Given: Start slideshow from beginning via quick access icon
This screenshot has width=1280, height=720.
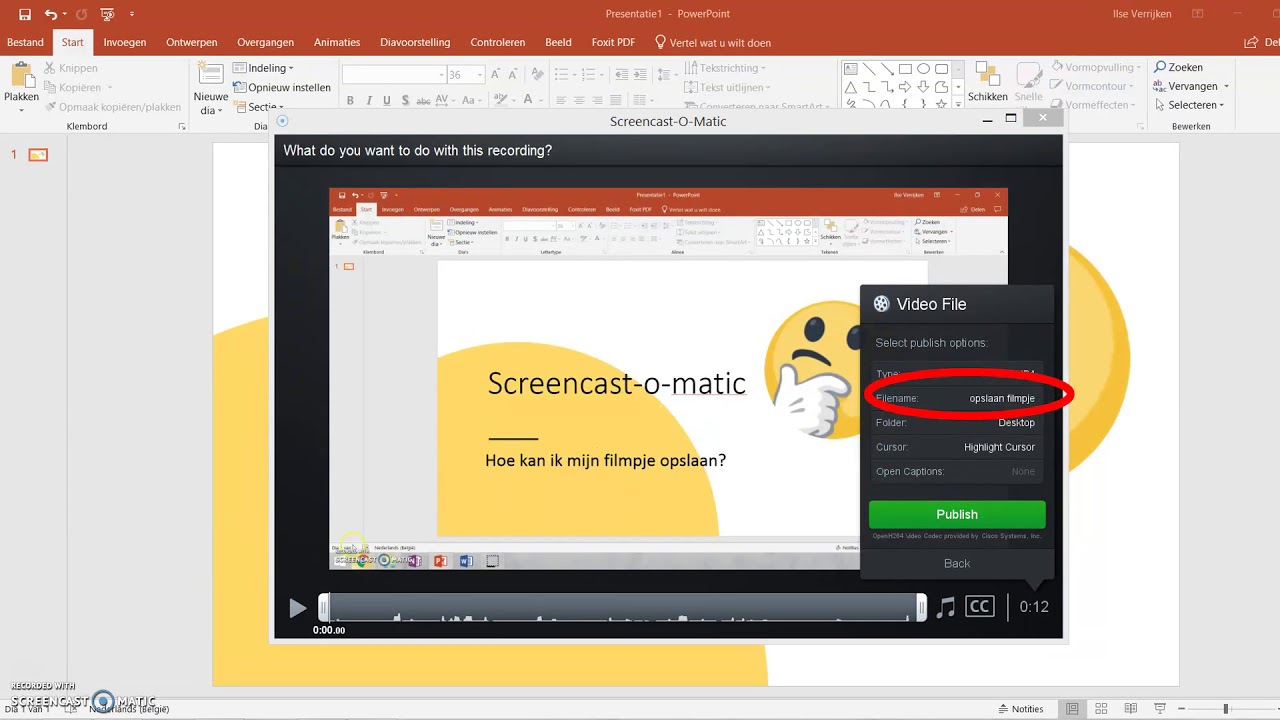Looking at the screenshot, I should (x=107, y=14).
